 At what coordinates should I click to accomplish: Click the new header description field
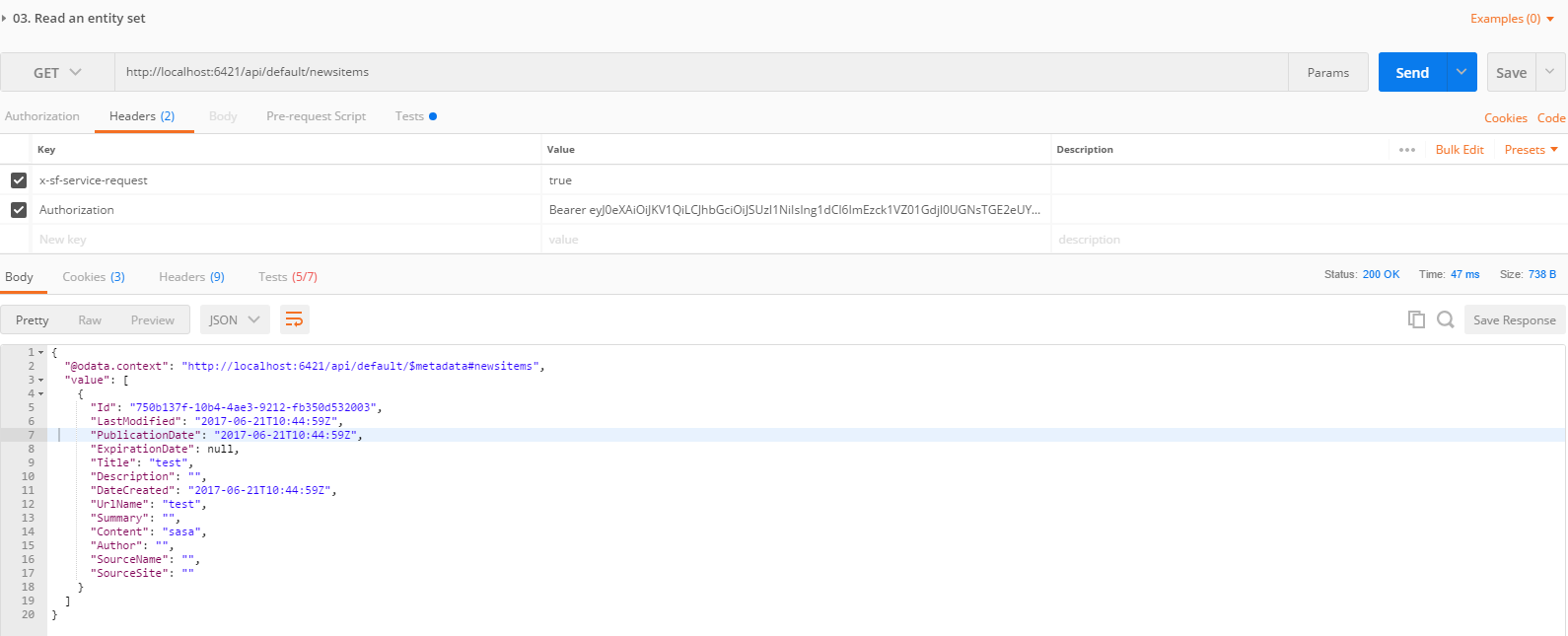tap(1308, 240)
